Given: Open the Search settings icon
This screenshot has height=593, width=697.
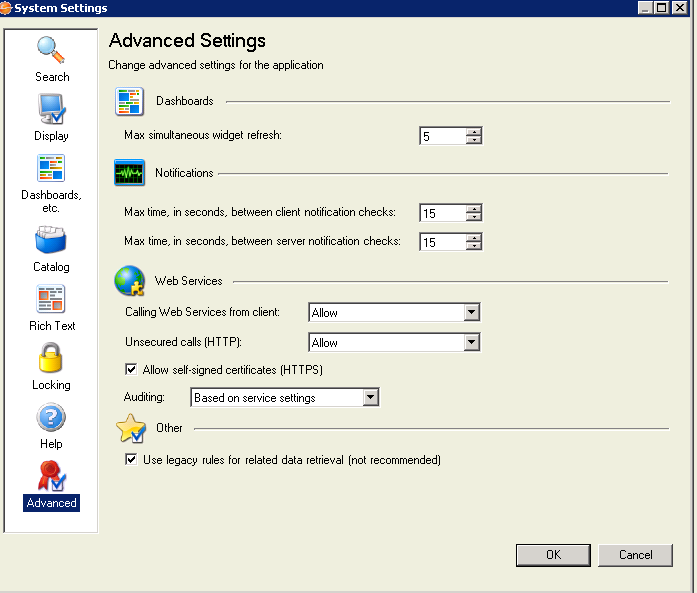Looking at the screenshot, I should click(x=51, y=51).
